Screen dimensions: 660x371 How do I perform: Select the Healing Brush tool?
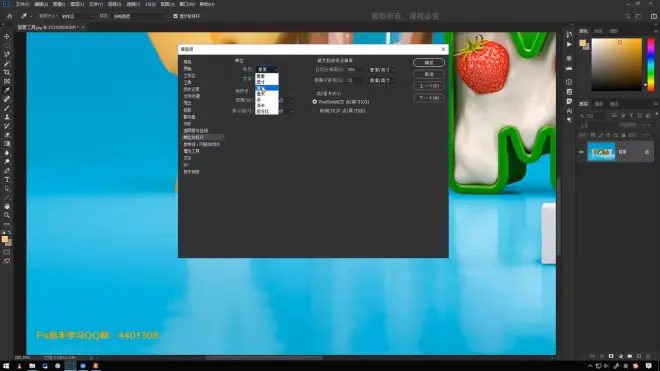[x=7, y=99]
